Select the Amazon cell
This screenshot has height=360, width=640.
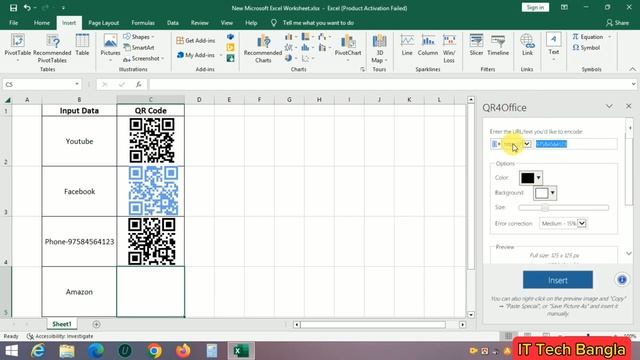(x=79, y=292)
